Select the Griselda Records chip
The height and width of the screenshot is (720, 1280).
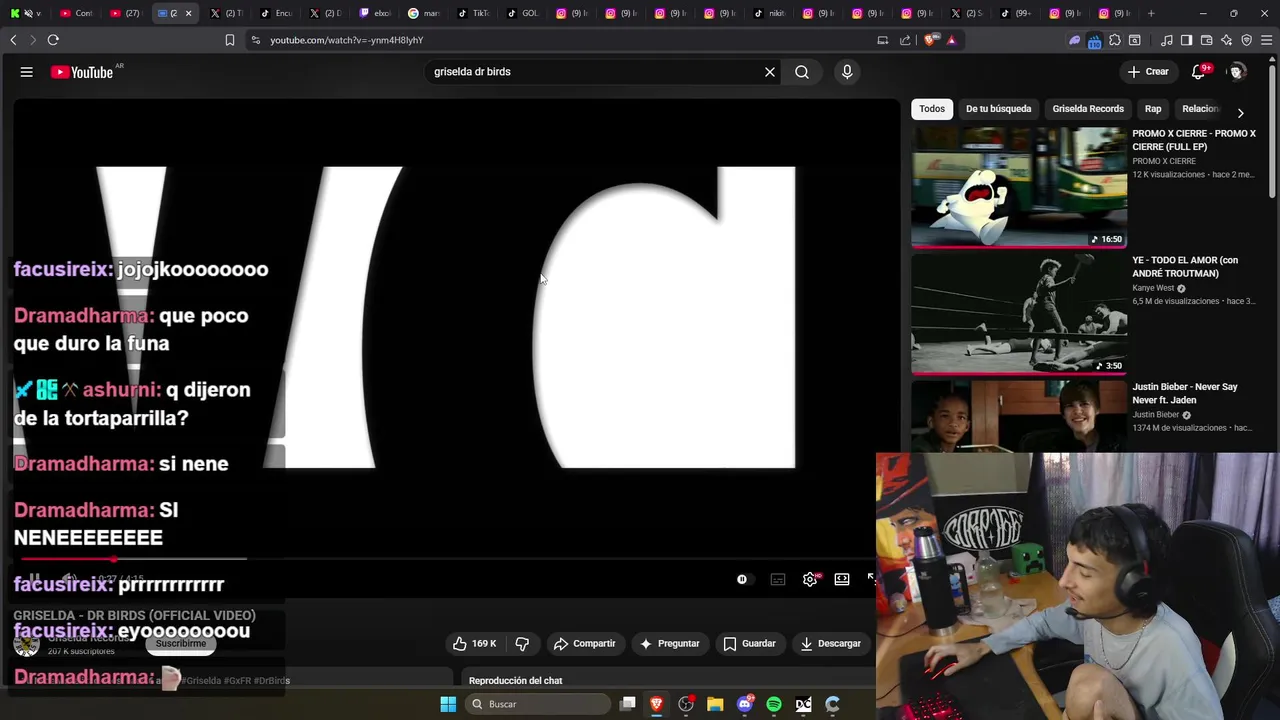click(x=1088, y=109)
